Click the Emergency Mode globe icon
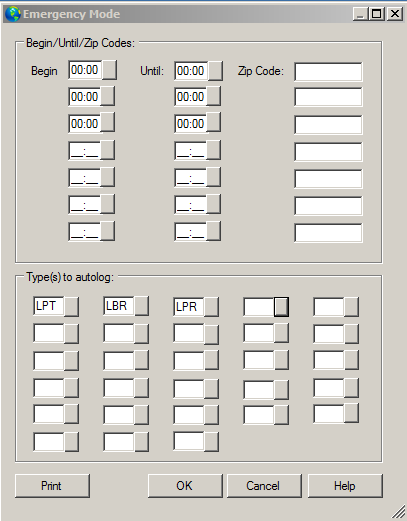This screenshot has width=407, height=521. coord(13,14)
